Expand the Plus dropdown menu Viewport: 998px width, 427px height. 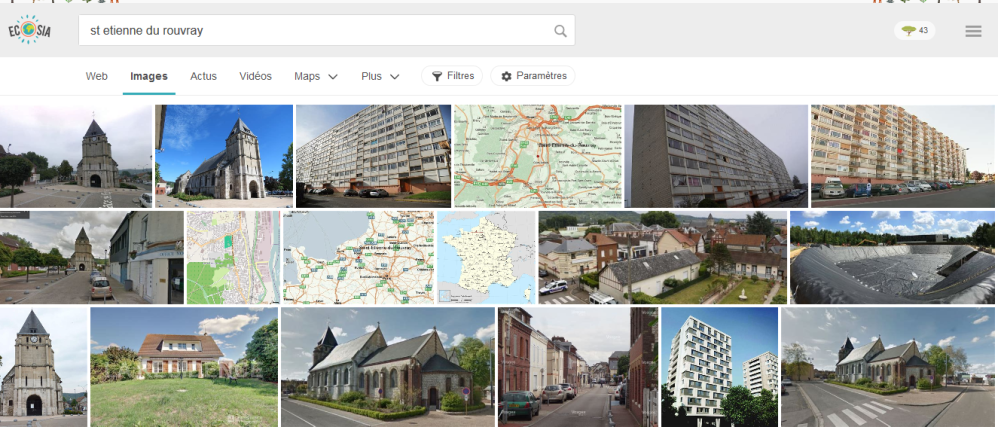point(380,76)
